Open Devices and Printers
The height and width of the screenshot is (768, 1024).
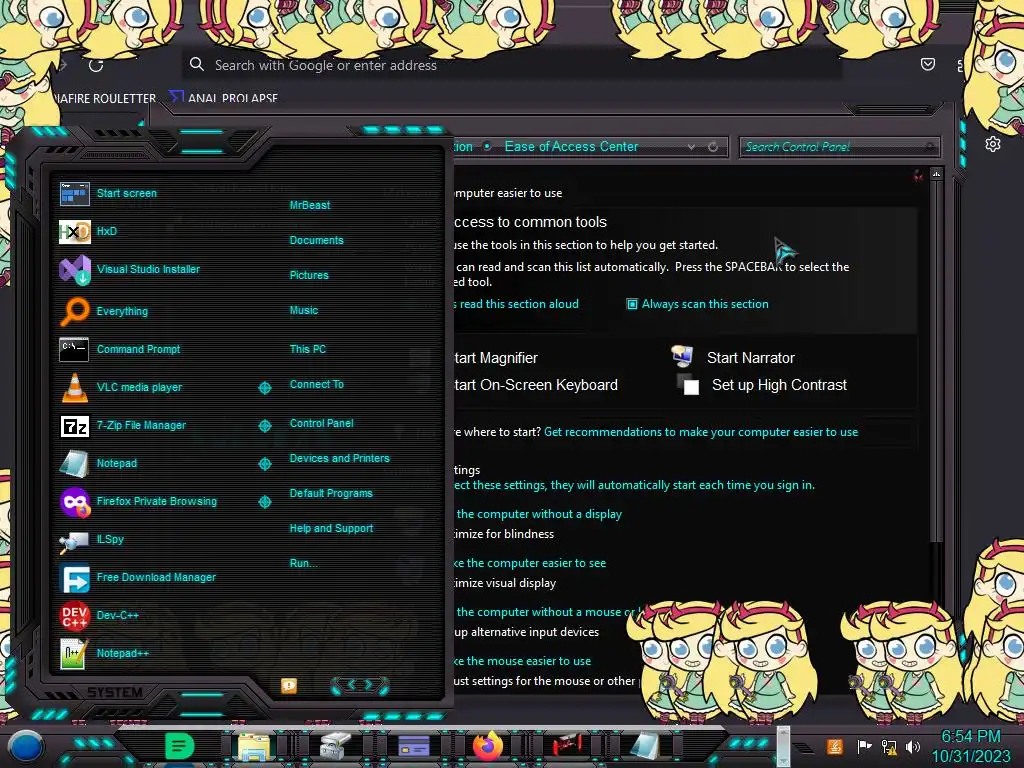[x=339, y=458]
